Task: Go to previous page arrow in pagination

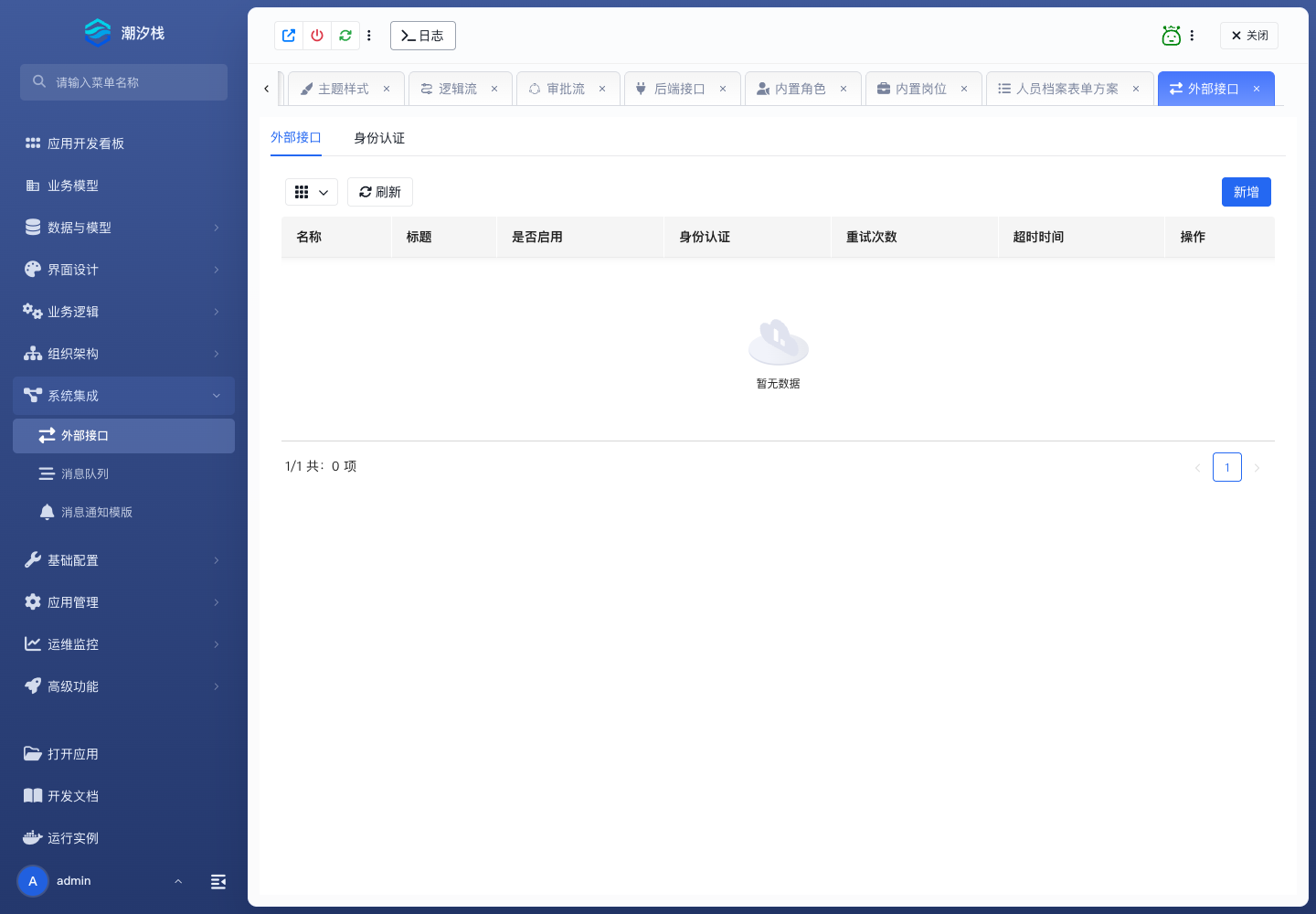Action: tap(1197, 467)
